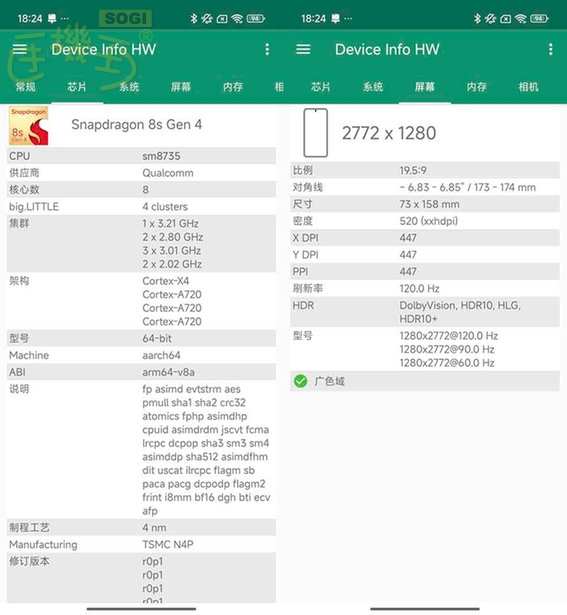
Task: Open 相机 tab in right screen
Action: click(529, 87)
